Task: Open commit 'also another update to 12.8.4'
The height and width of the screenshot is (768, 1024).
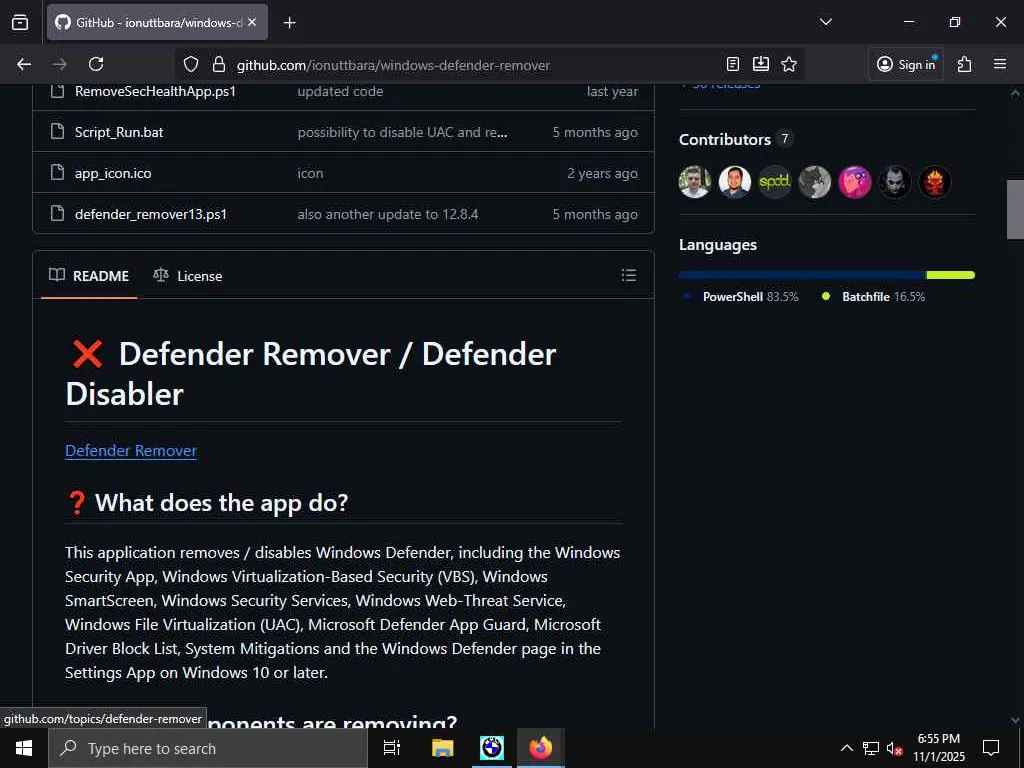Action: tap(388, 214)
